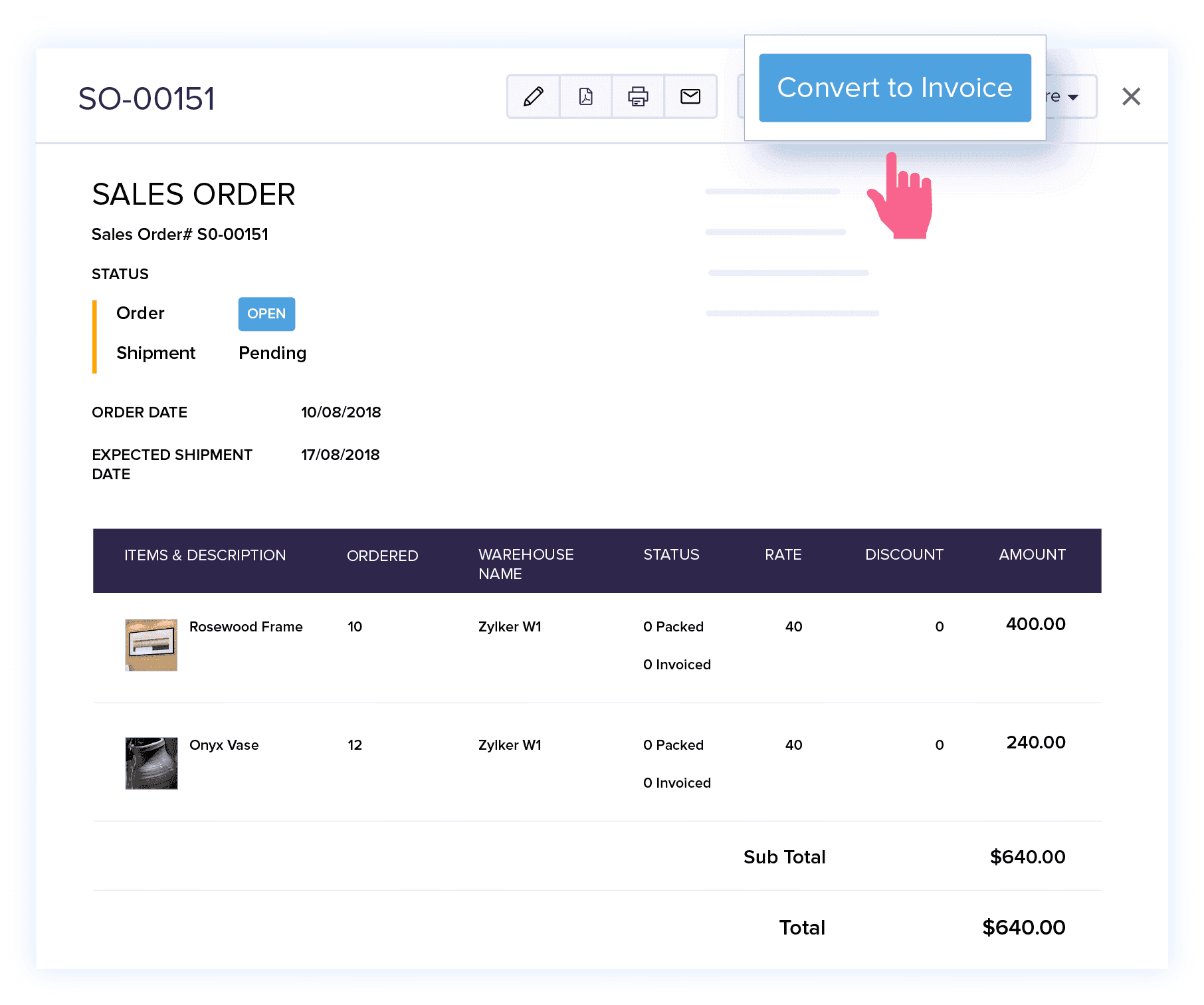Click the SO-00151 header title
Image resolution: width=1204 pixels, height=1005 pixels.
point(147,99)
